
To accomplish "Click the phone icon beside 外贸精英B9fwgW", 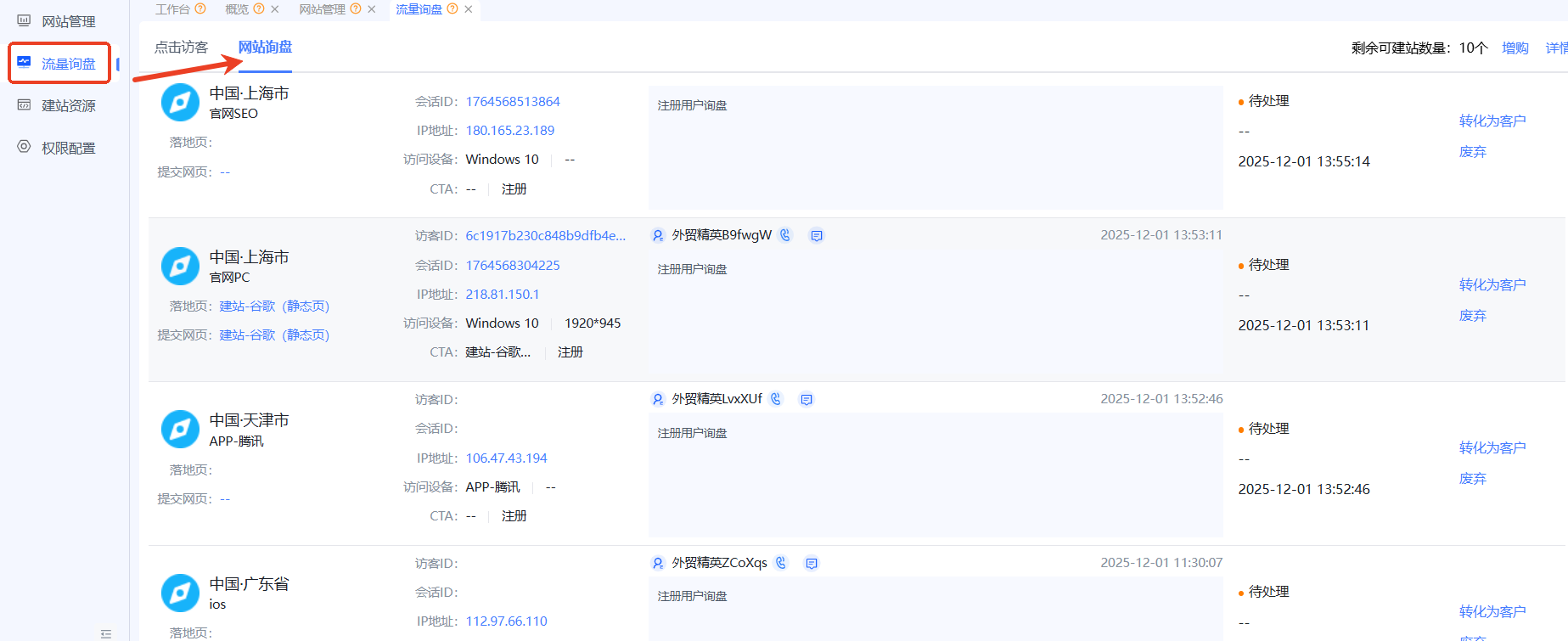I will click(785, 235).
